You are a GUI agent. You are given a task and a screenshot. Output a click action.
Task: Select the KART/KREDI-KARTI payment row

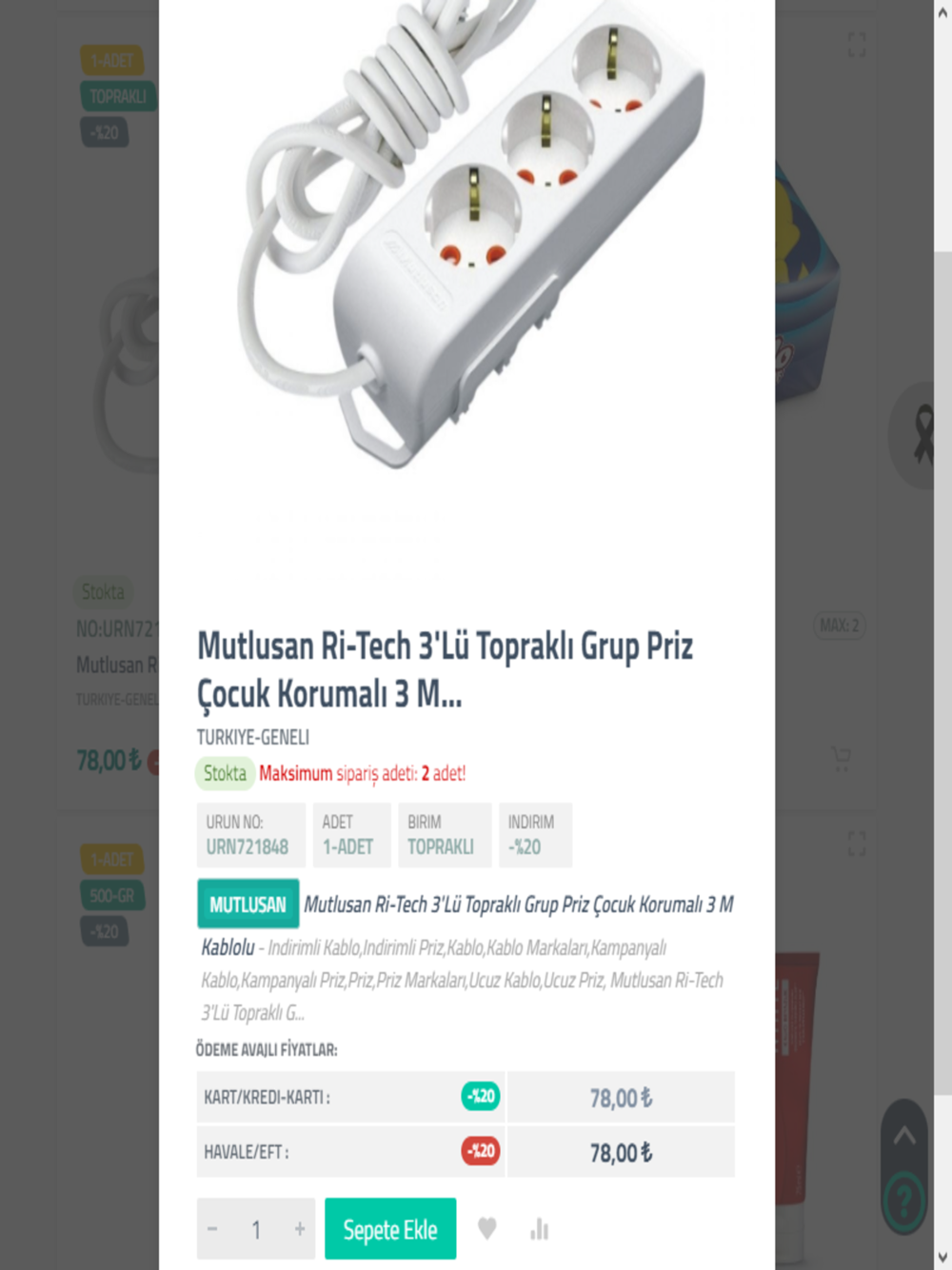pos(466,1097)
